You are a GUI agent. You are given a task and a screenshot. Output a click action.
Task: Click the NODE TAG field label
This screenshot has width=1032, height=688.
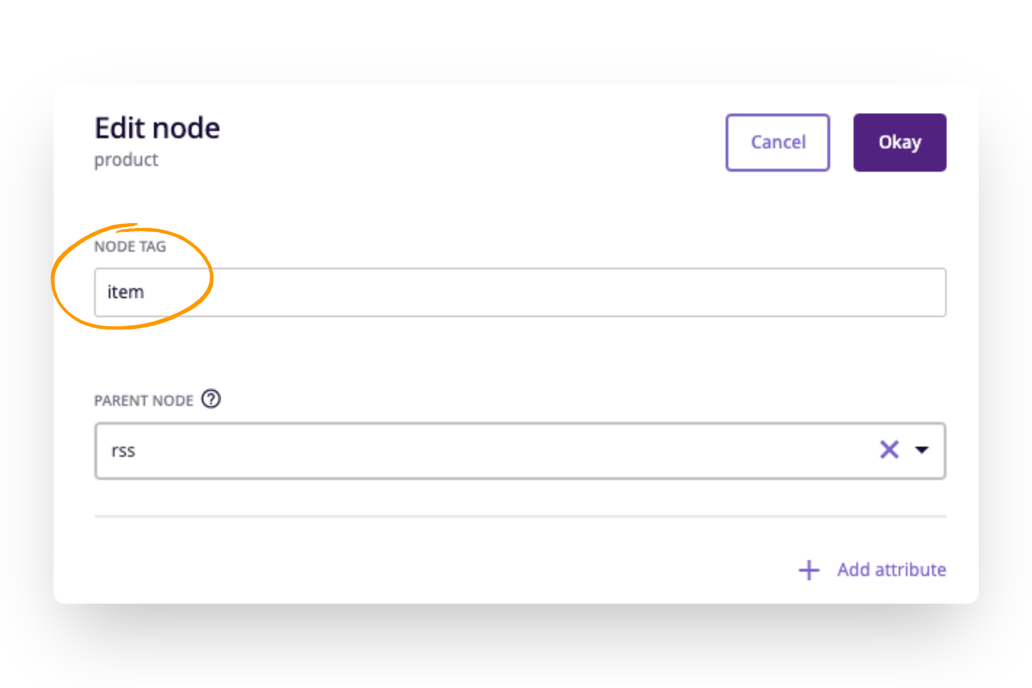click(130, 246)
